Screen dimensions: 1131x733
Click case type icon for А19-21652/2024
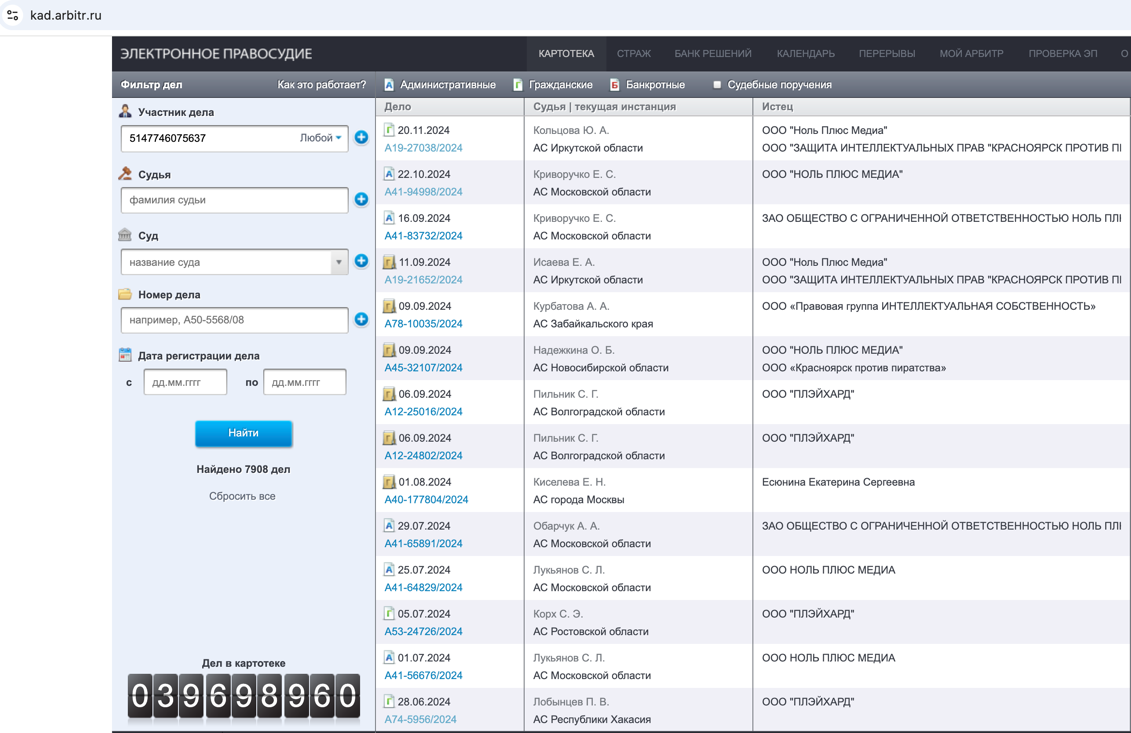pyautogui.click(x=390, y=262)
